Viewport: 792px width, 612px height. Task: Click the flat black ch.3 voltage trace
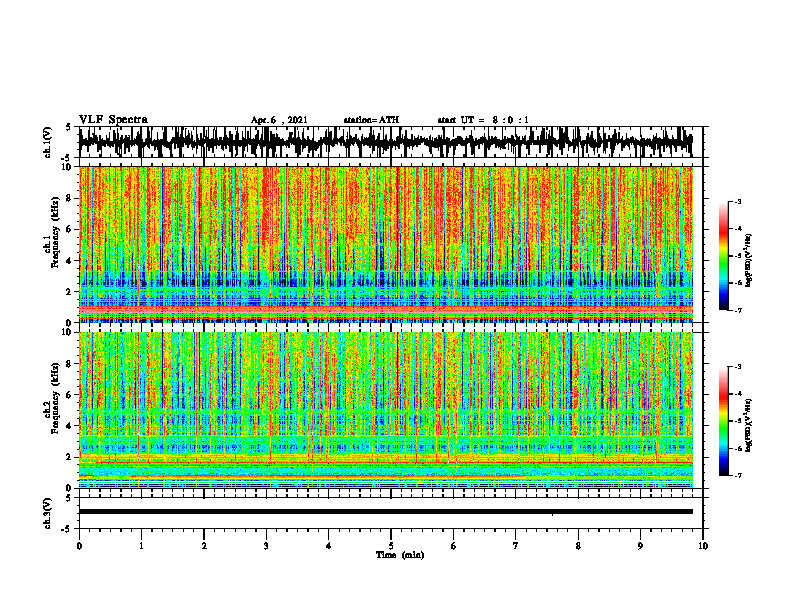tap(385, 512)
